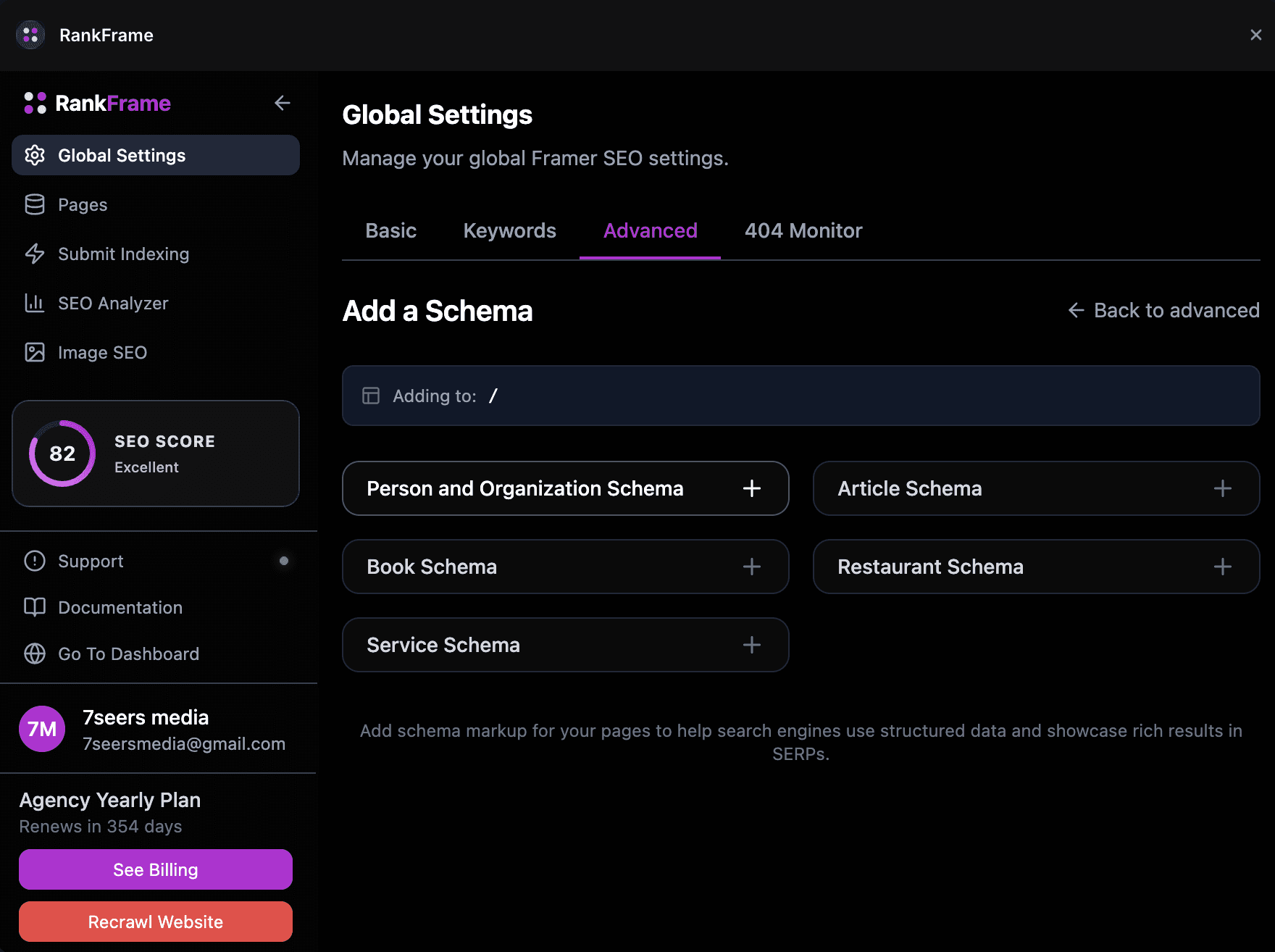This screenshot has width=1275, height=952.
Task: Click the 7seers media account name
Action: pos(146,717)
